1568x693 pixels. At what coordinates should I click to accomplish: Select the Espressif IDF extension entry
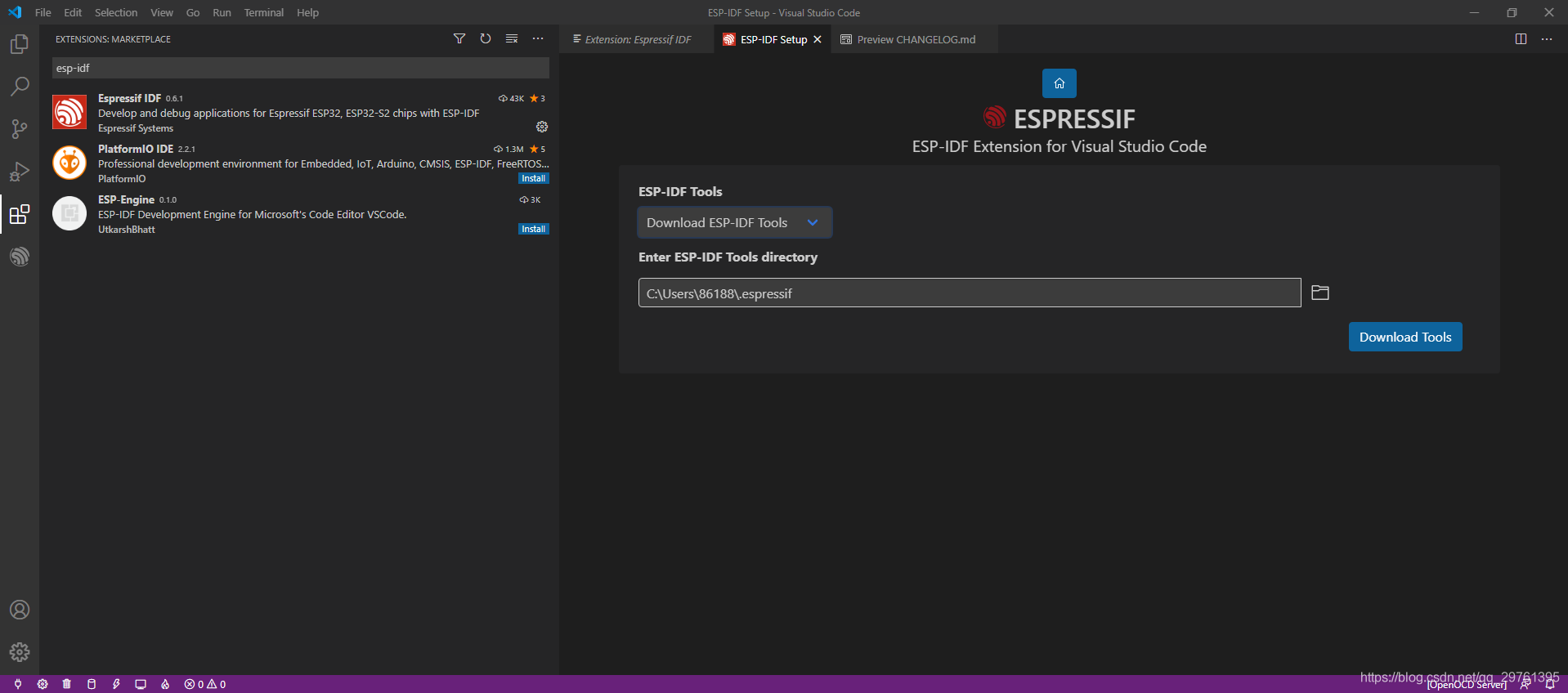[x=299, y=113]
